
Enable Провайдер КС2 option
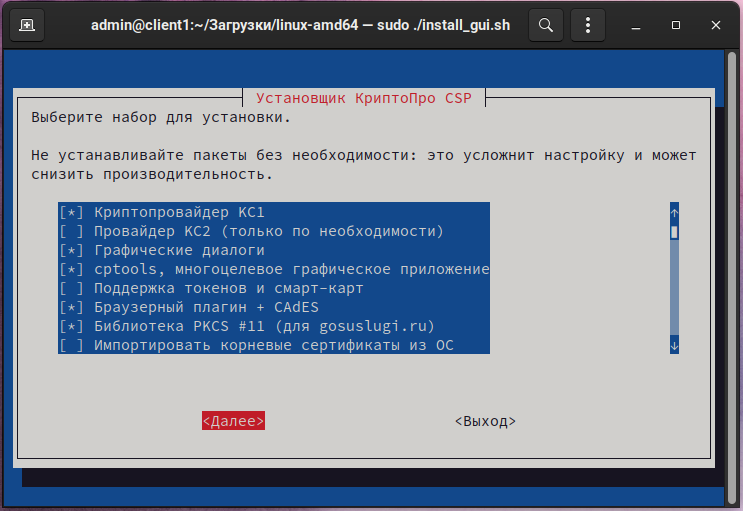[x=71, y=231]
